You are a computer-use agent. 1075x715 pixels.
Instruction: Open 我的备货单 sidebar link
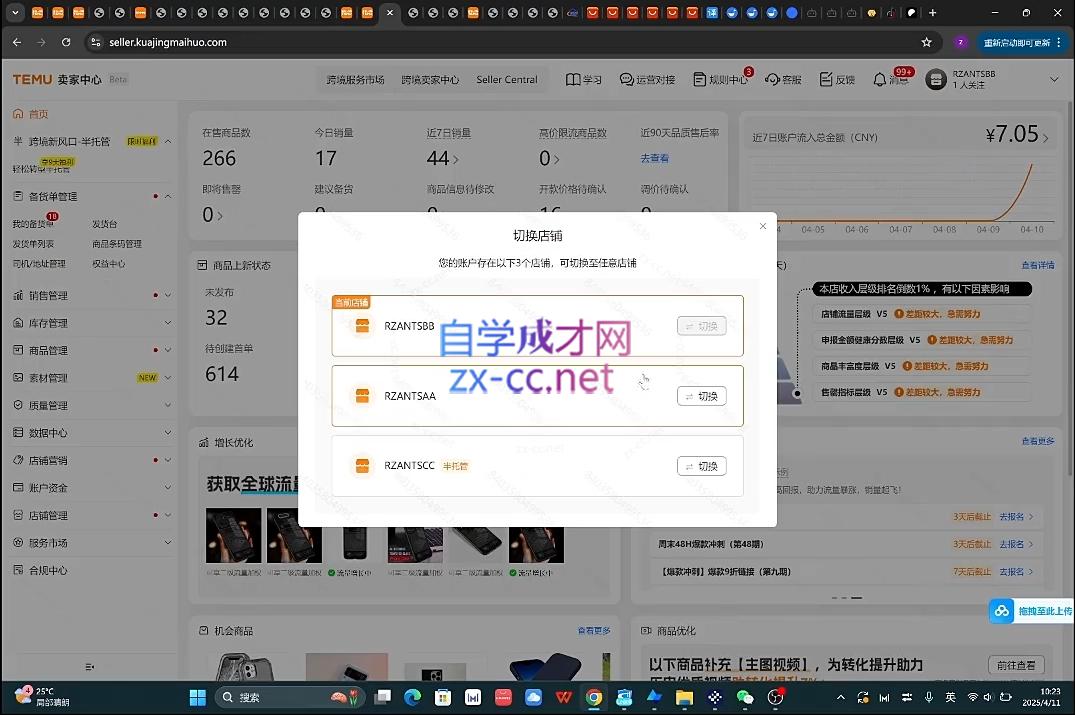click(x=33, y=224)
